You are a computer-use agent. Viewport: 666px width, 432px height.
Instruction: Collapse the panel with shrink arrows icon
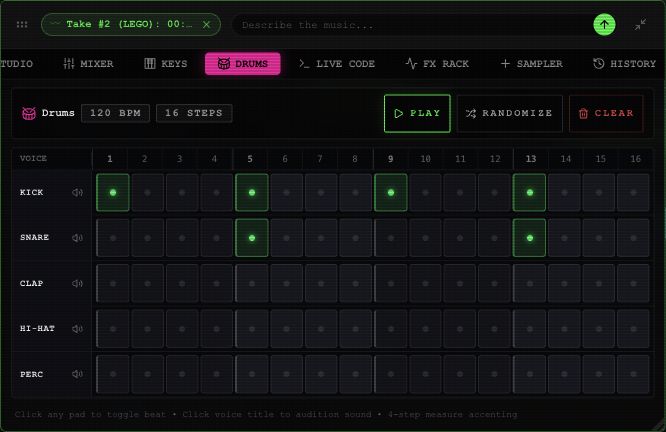point(640,25)
